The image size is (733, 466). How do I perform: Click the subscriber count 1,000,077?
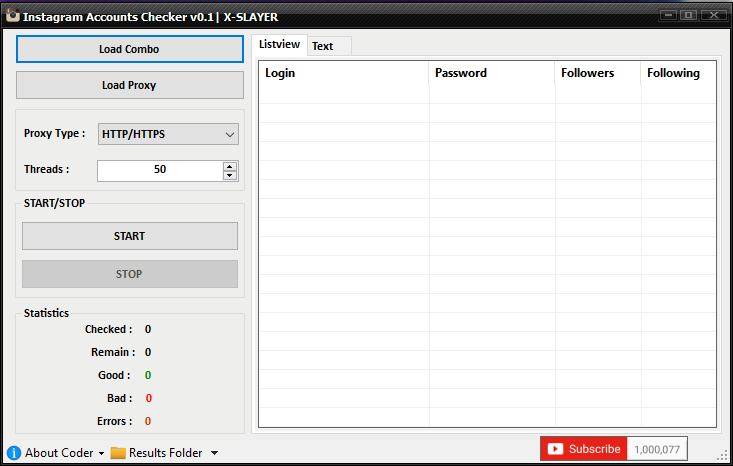(x=657, y=450)
